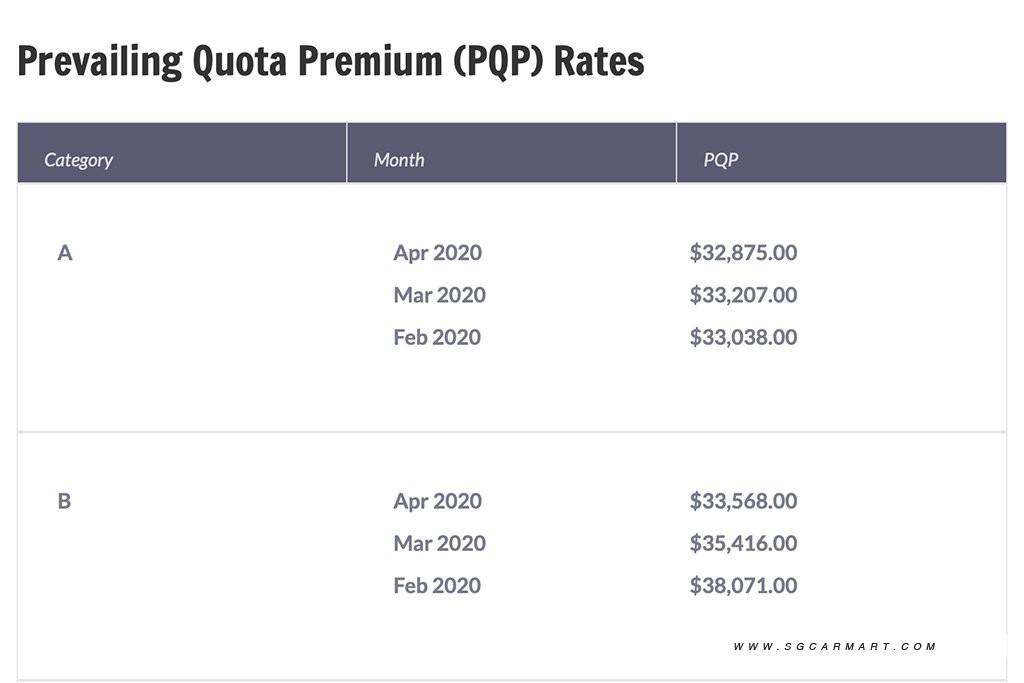The height and width of the screenshot is (683, 1024).
Task: Select the Category A label
Action: click(x=65, y=253)
